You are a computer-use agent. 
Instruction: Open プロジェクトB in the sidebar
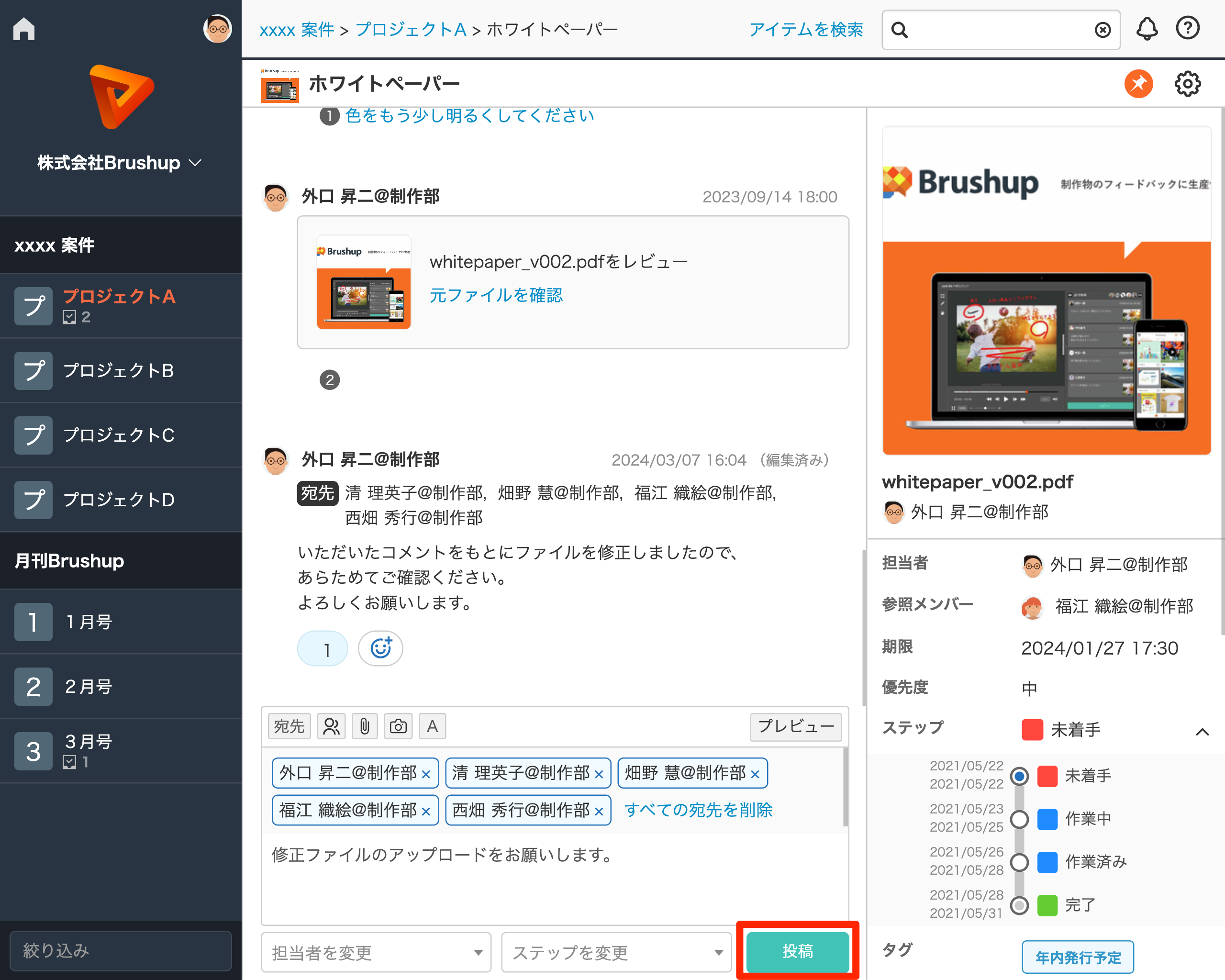point(118,370)
